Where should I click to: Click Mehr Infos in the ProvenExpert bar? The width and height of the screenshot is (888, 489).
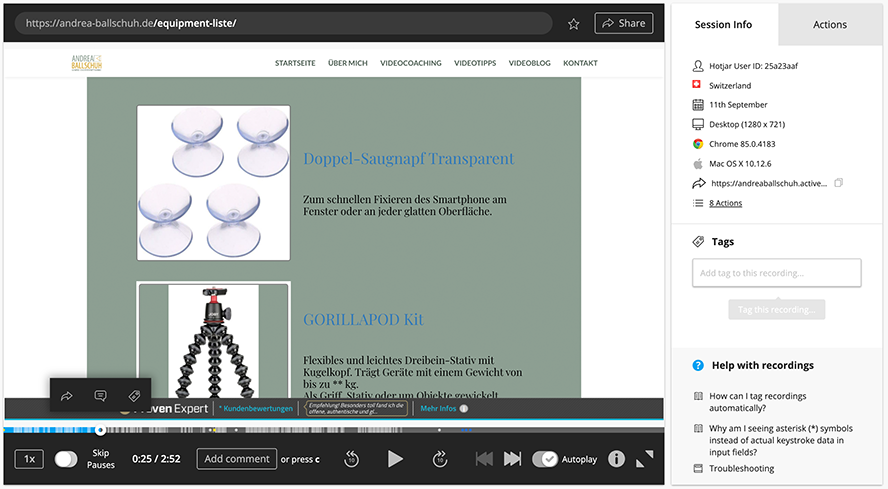click(438, 409)
